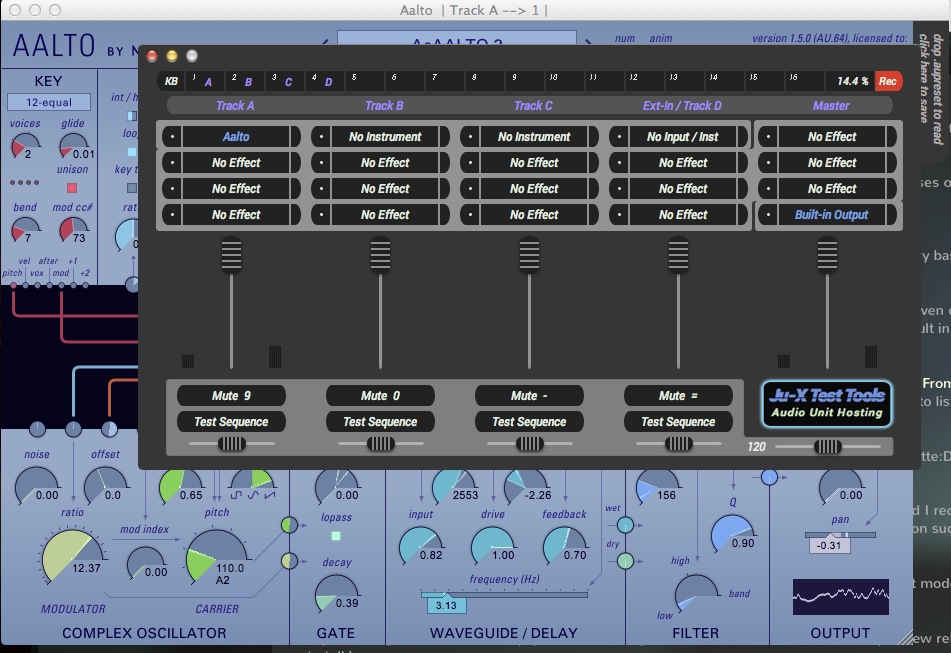Click the Ju-X Test Tools logo
The width and height of the screenshot is (951, 653).
click(x=827, y=403)
